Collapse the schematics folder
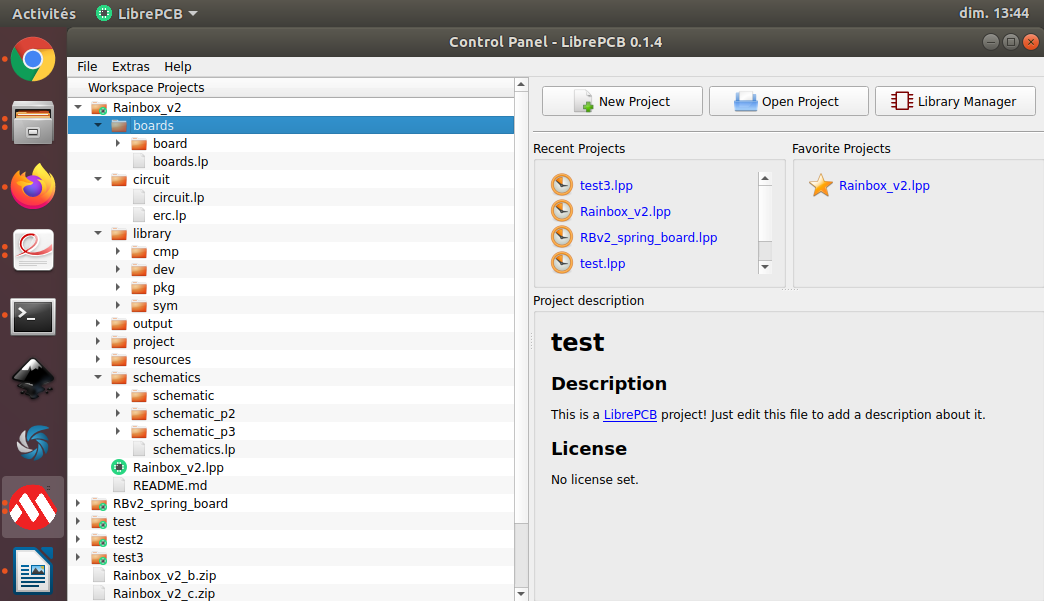1044x601 pixels. coord(97,377)
